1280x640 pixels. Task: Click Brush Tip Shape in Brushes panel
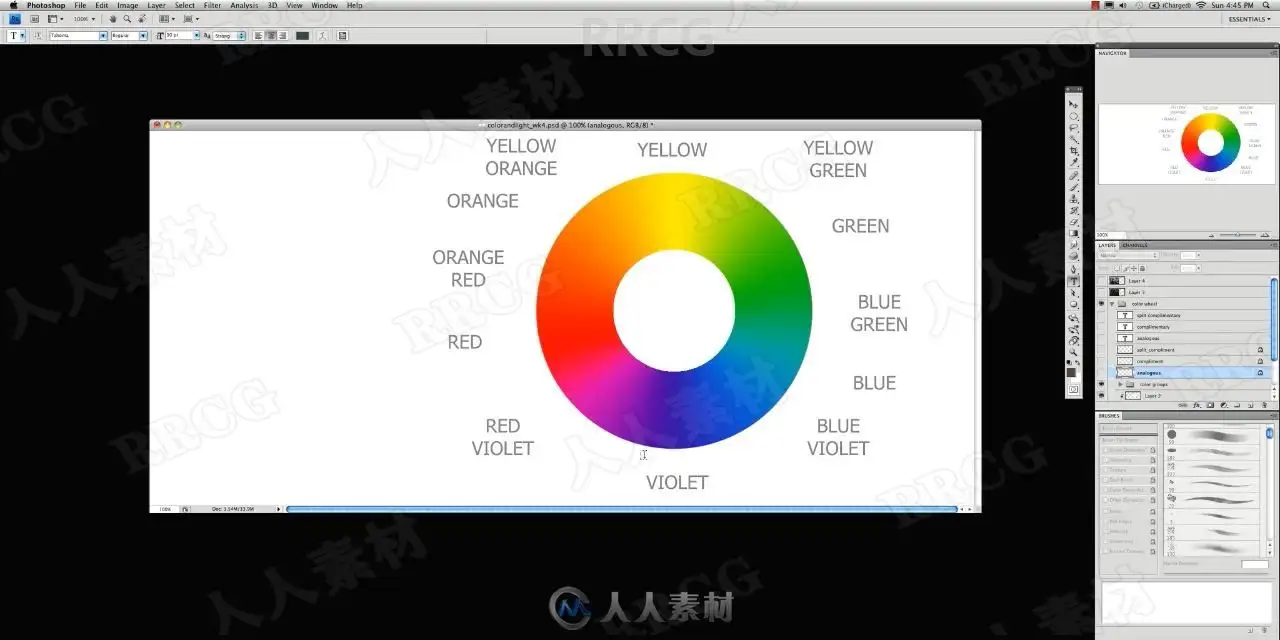coord(1129,440)
